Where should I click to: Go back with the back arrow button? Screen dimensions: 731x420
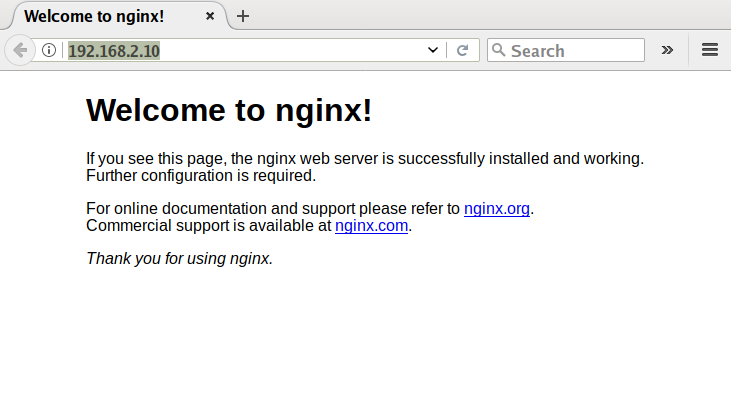click(19, 50)
